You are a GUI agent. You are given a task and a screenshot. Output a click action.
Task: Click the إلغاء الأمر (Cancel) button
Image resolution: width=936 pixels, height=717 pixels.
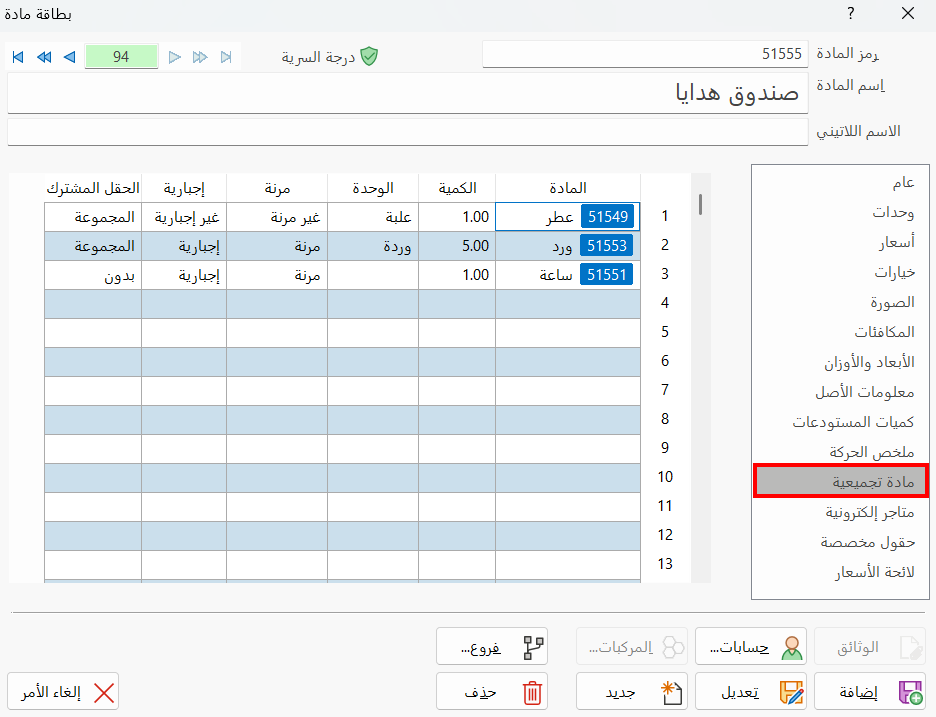63,692
